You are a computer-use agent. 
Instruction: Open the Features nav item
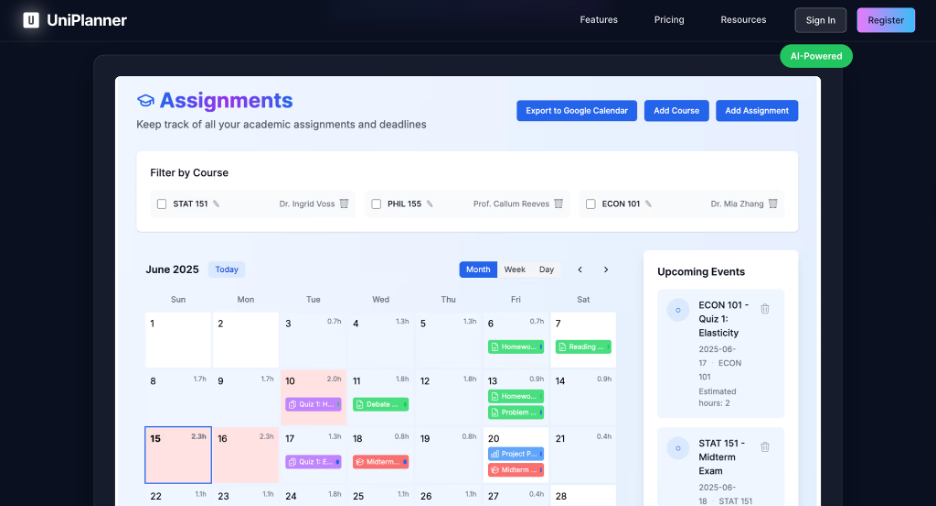599,20
